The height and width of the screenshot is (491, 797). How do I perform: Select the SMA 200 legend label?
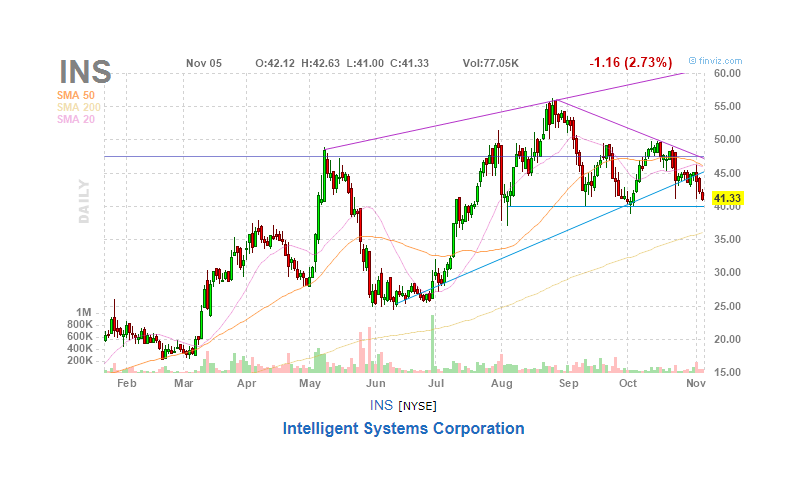click(79, 107)
